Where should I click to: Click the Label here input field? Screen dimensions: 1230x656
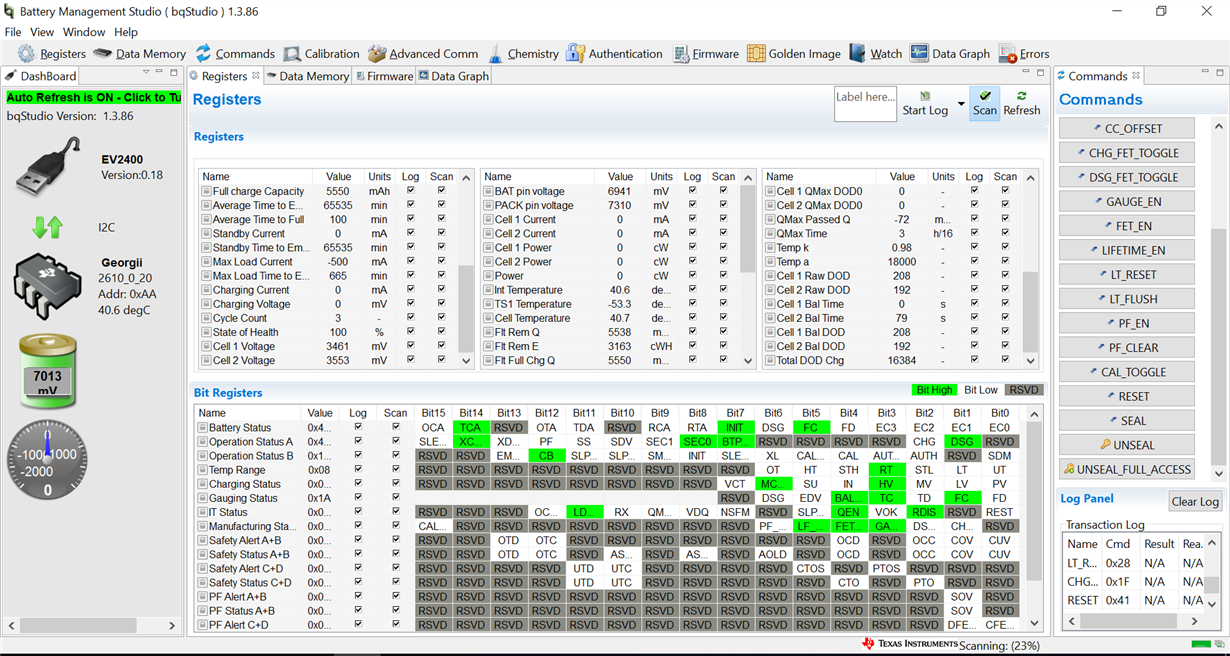pos(865,104)
